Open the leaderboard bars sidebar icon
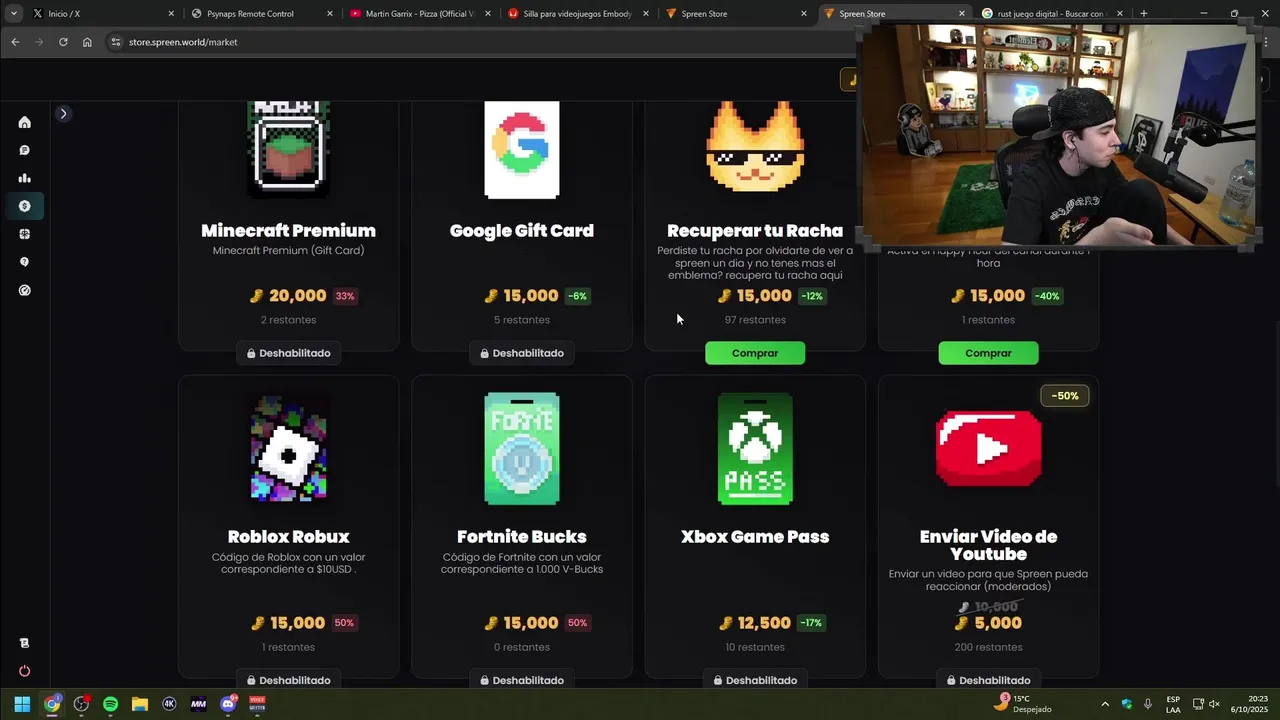 (24, 178)
